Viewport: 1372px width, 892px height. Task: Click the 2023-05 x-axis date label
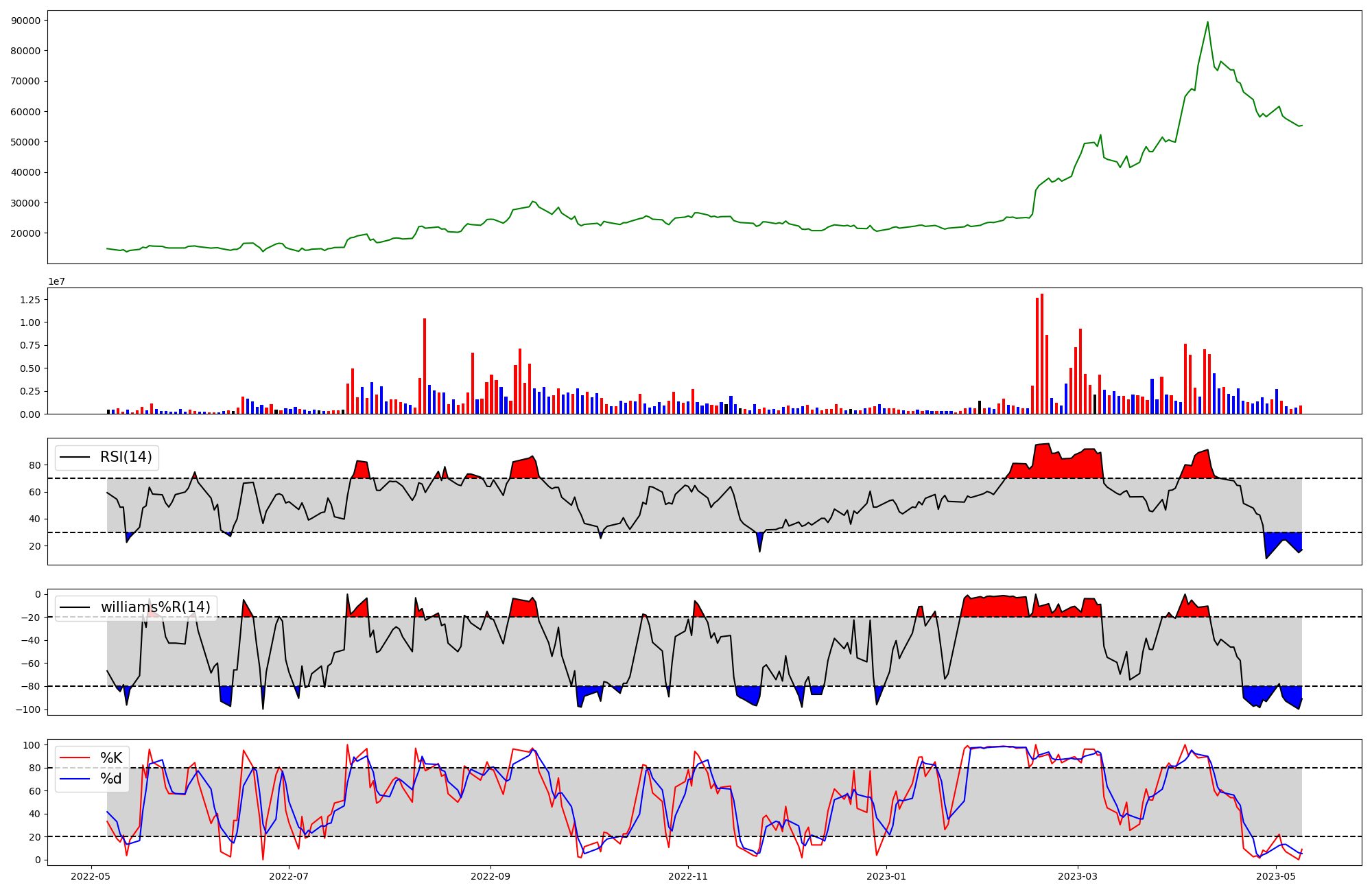(x=1275, y=876)
